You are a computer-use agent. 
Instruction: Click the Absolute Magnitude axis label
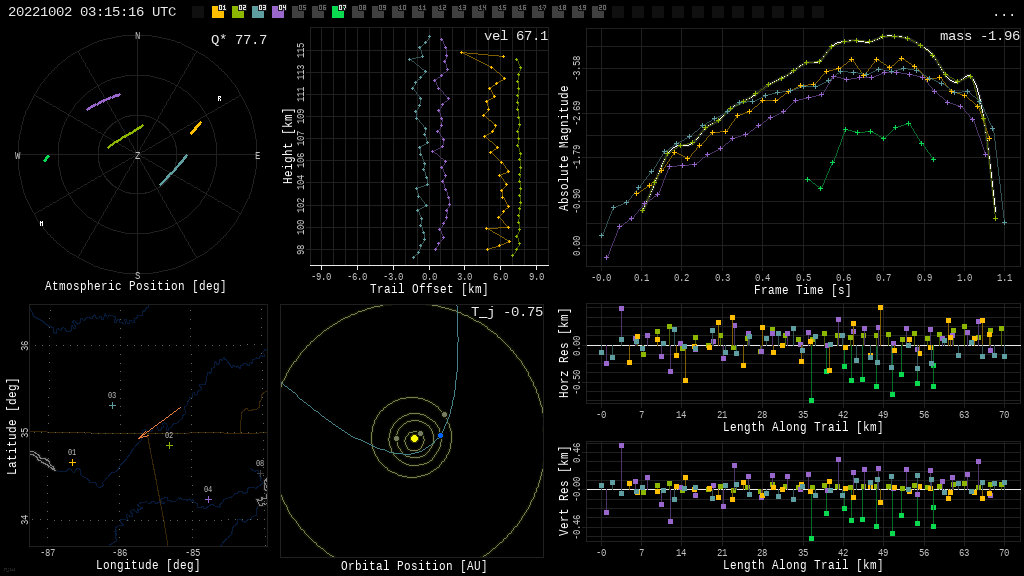[564, 148]
